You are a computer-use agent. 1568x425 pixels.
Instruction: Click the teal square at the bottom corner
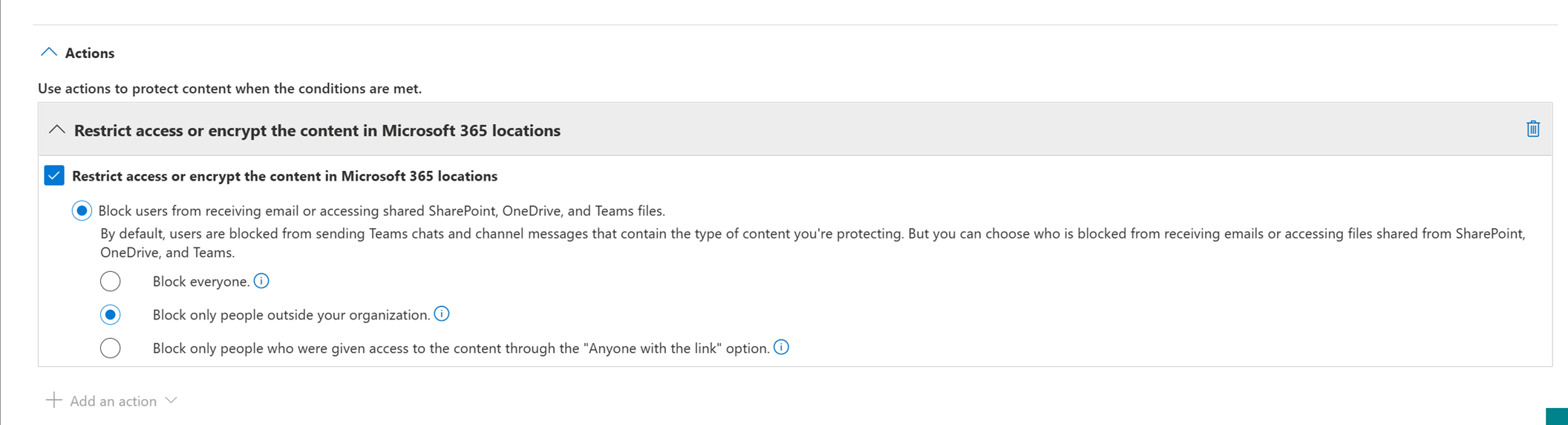coord(1557,416)
